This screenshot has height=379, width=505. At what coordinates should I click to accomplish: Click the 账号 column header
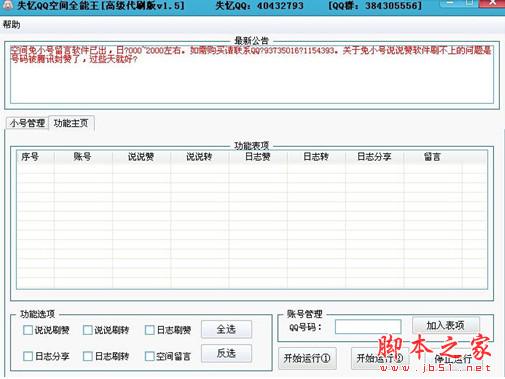click(83, 157)
